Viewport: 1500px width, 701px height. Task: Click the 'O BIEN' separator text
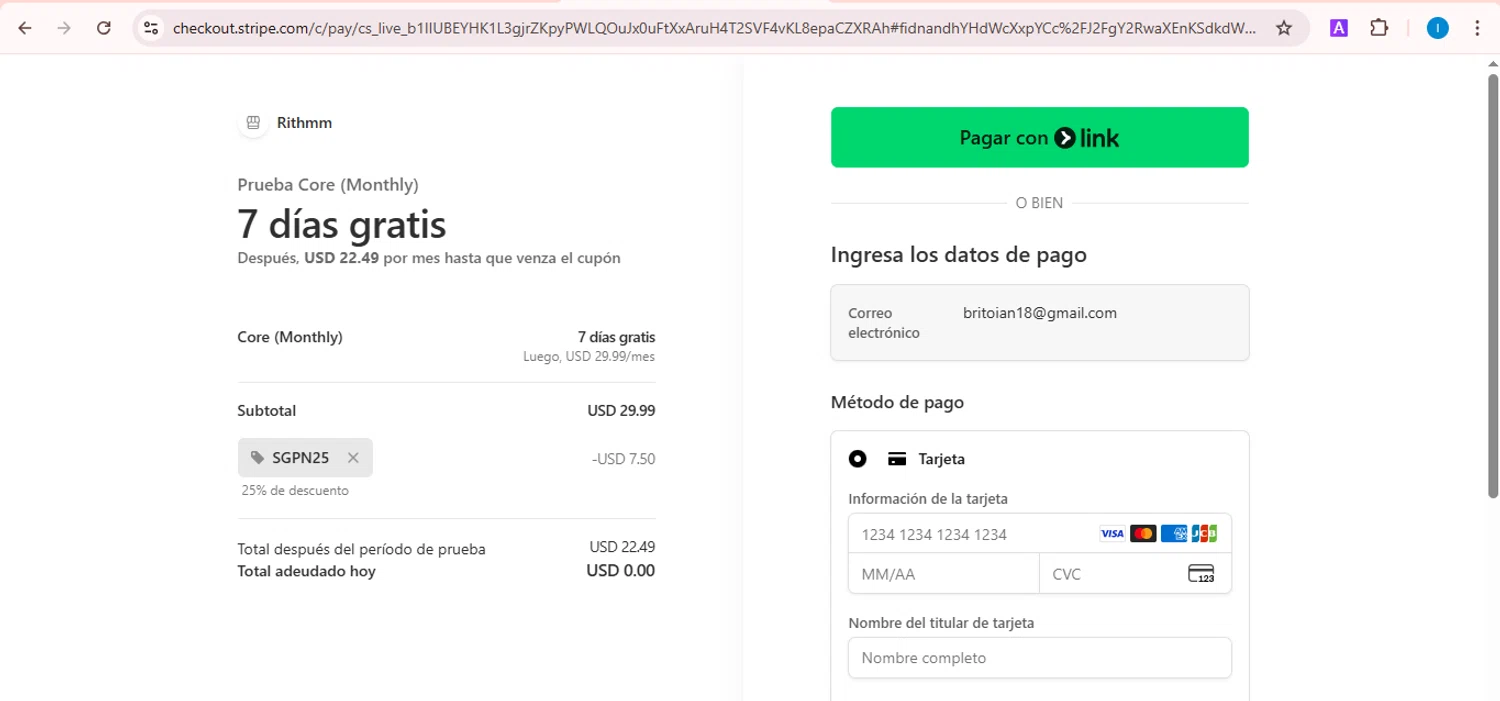[x=1039, y=203]
